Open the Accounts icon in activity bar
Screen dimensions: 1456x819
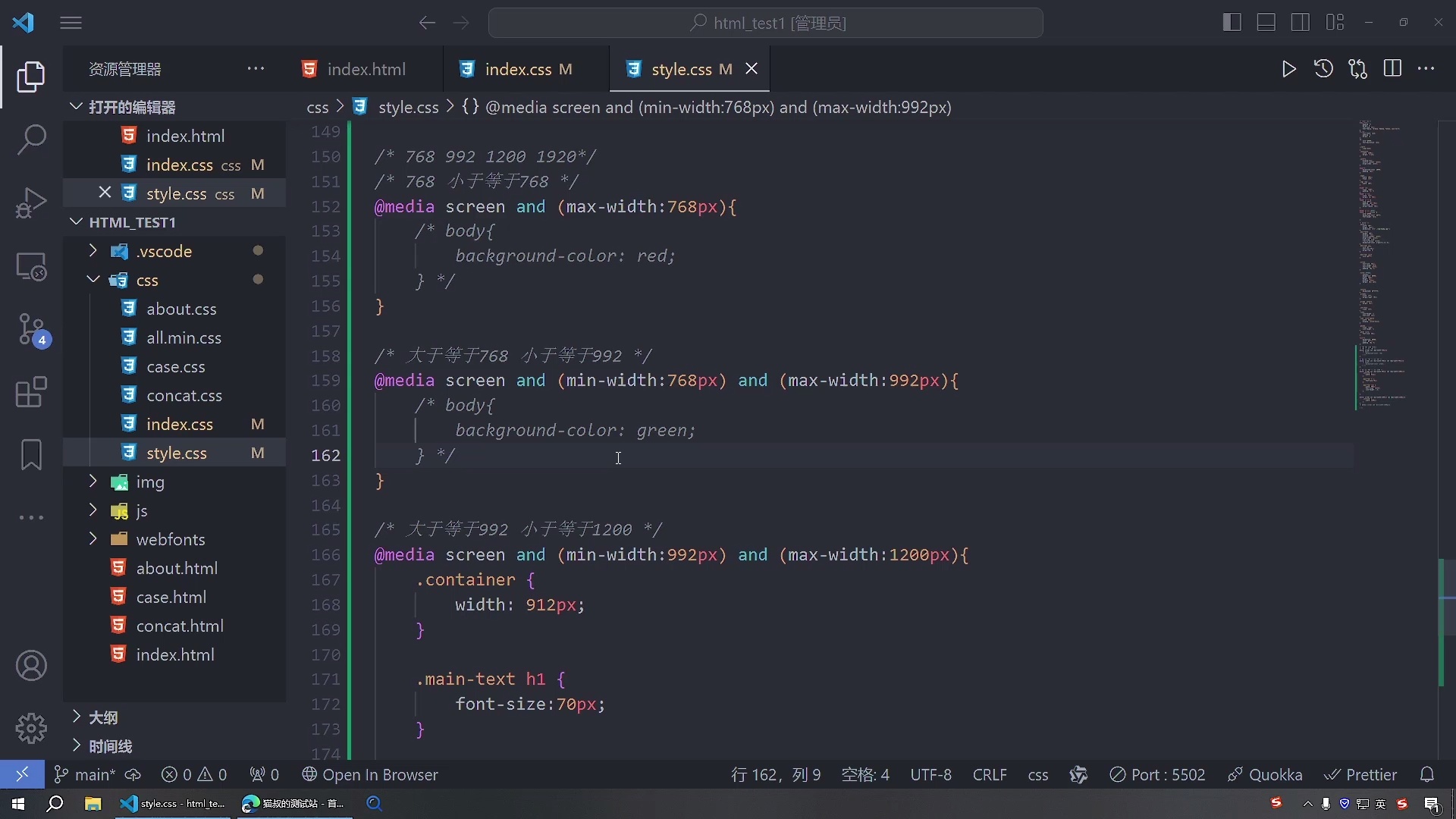pyautogui.click(x=31, y=665)
